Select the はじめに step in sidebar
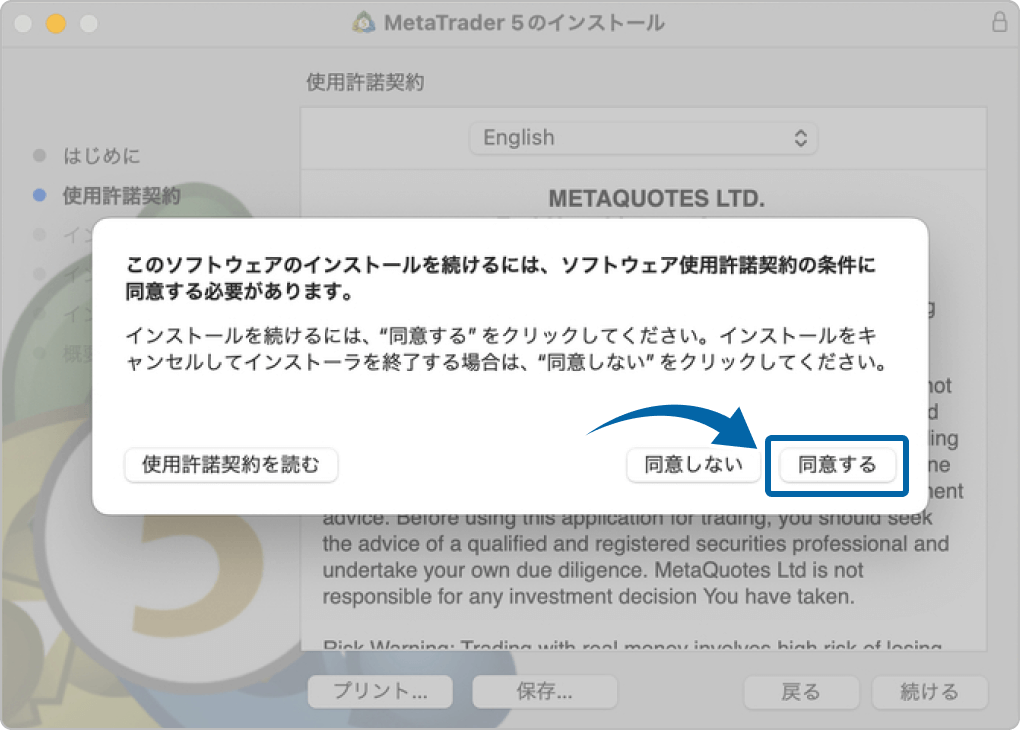The image size is (1020, 730). [101, 155]
